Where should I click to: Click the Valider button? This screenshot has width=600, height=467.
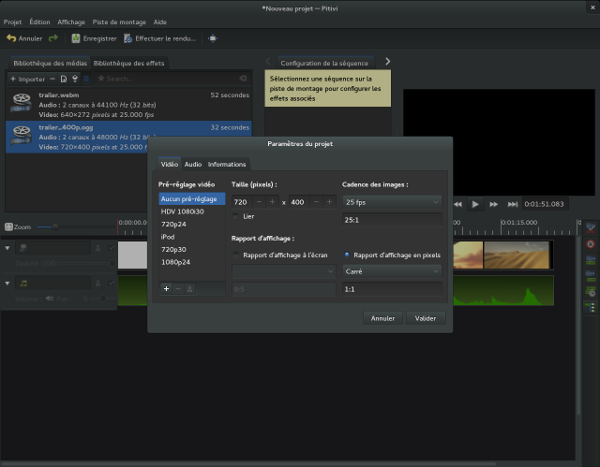click(x=425, y=318)
